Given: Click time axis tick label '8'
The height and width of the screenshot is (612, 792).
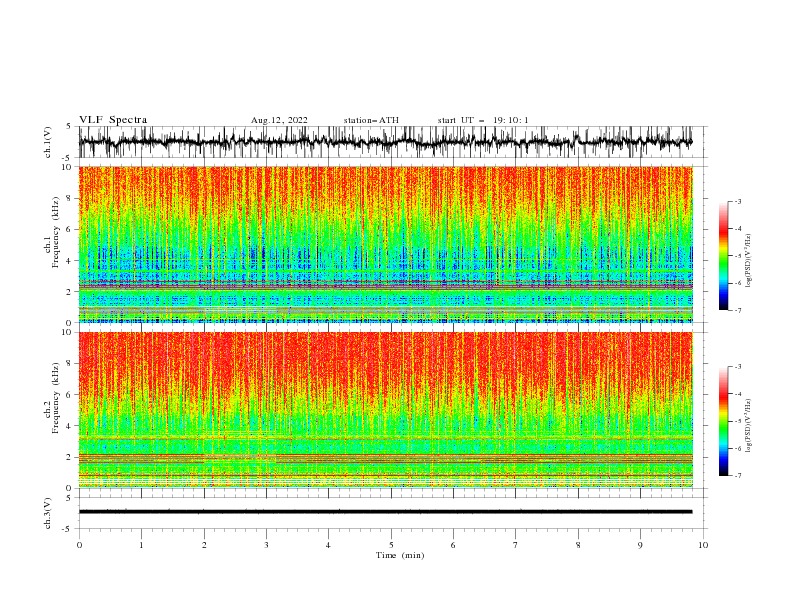Looking at the screenshot, I should [x=578, y=545].
